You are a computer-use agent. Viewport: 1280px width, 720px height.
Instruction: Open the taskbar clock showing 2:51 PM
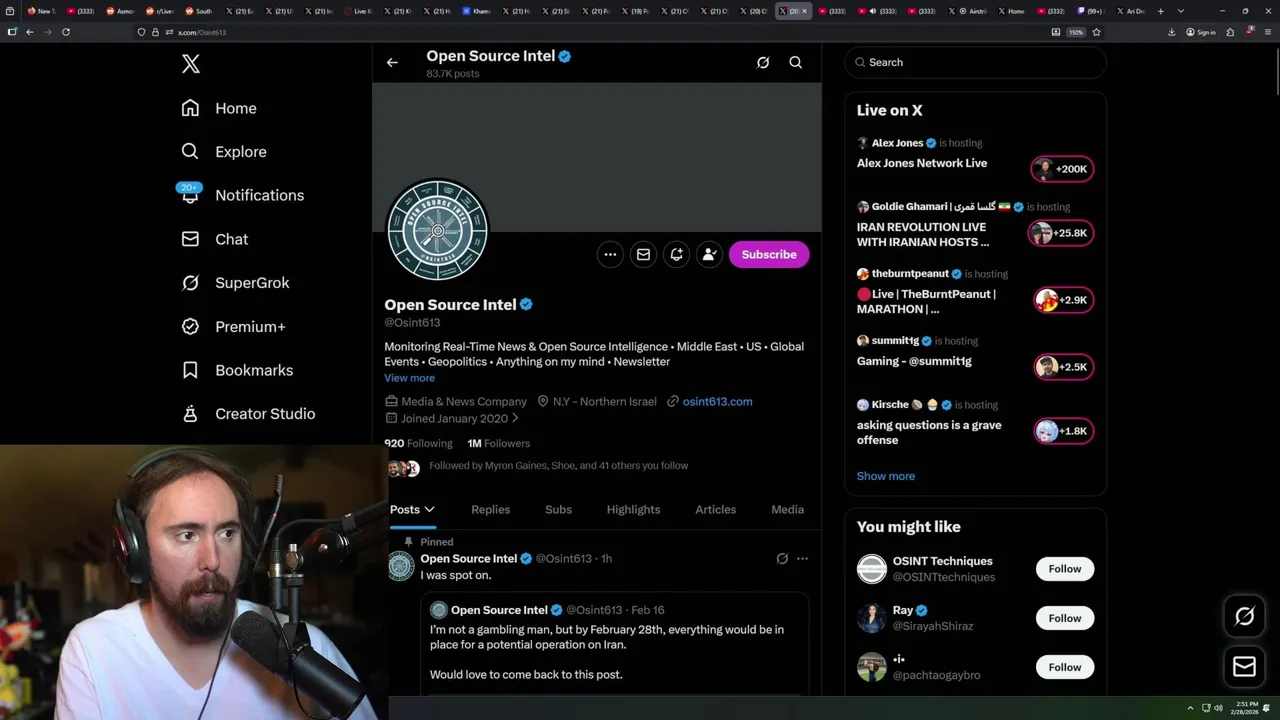(1246, 708)
